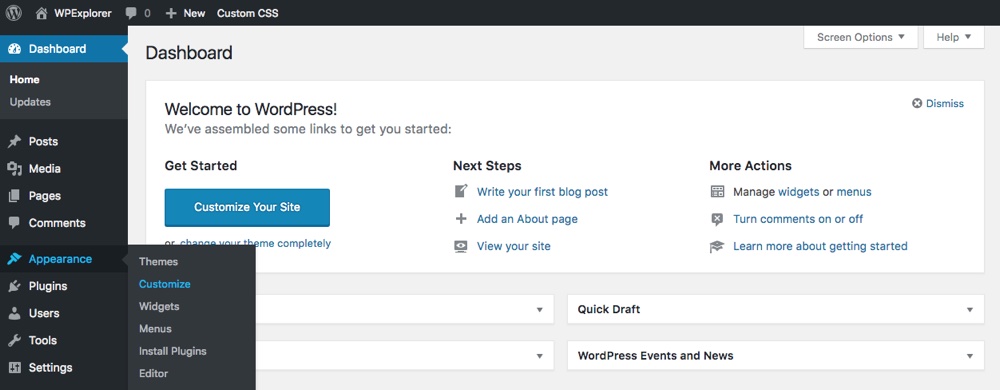Click the Comments speech bubble icon in sidebar
Image resolution: width=1000 pixels, height=390 pixels.
14,223
